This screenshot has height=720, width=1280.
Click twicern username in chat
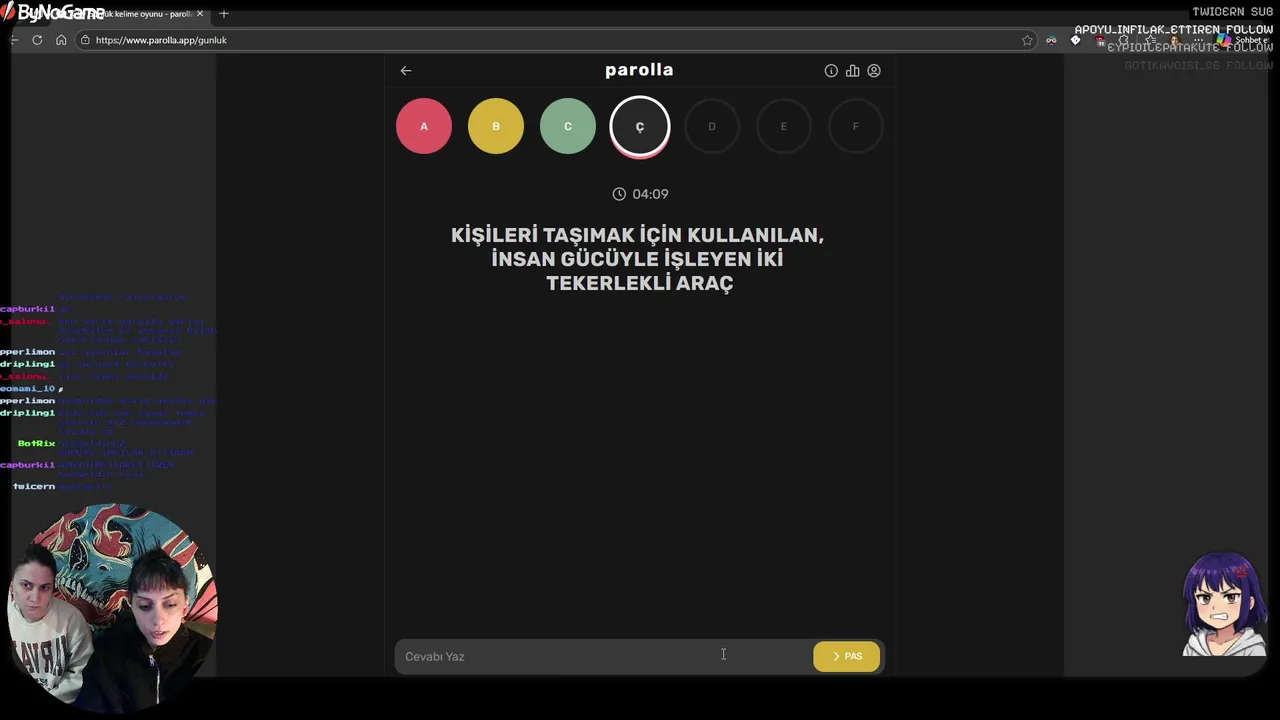pos(34,486)
